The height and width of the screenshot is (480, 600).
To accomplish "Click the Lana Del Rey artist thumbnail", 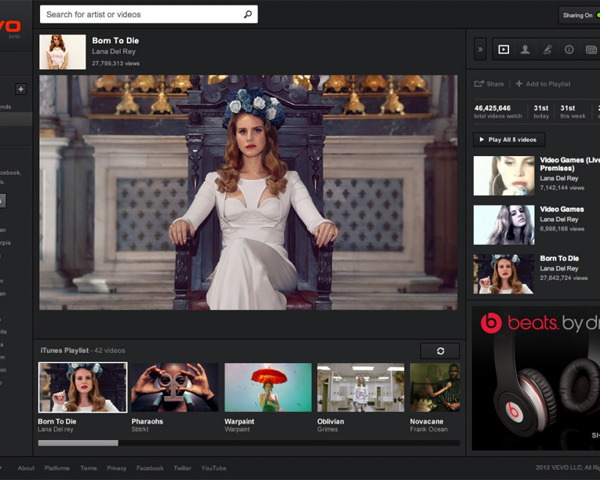I will (62, 52).
